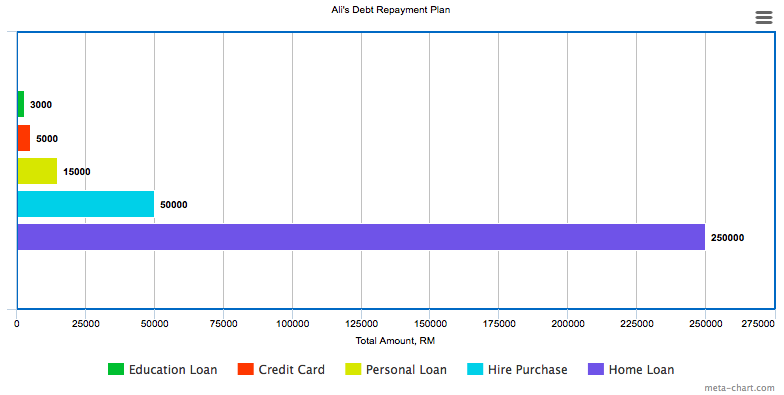Screen dimensions: 784x395
Task: Toggle the Personal Loan legend swatch
Action: click(353, 369)
